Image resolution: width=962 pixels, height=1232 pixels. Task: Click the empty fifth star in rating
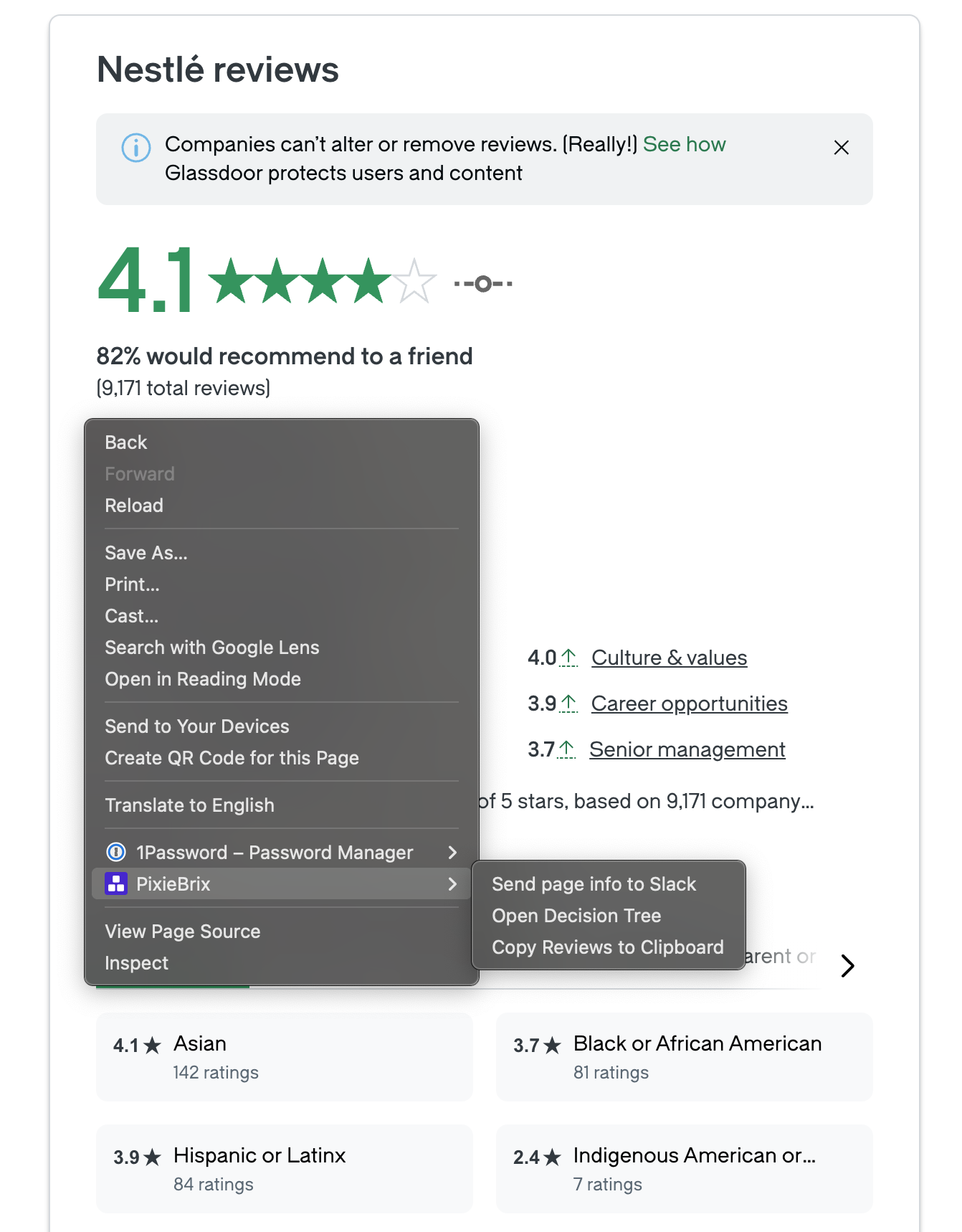click(415, 282)
